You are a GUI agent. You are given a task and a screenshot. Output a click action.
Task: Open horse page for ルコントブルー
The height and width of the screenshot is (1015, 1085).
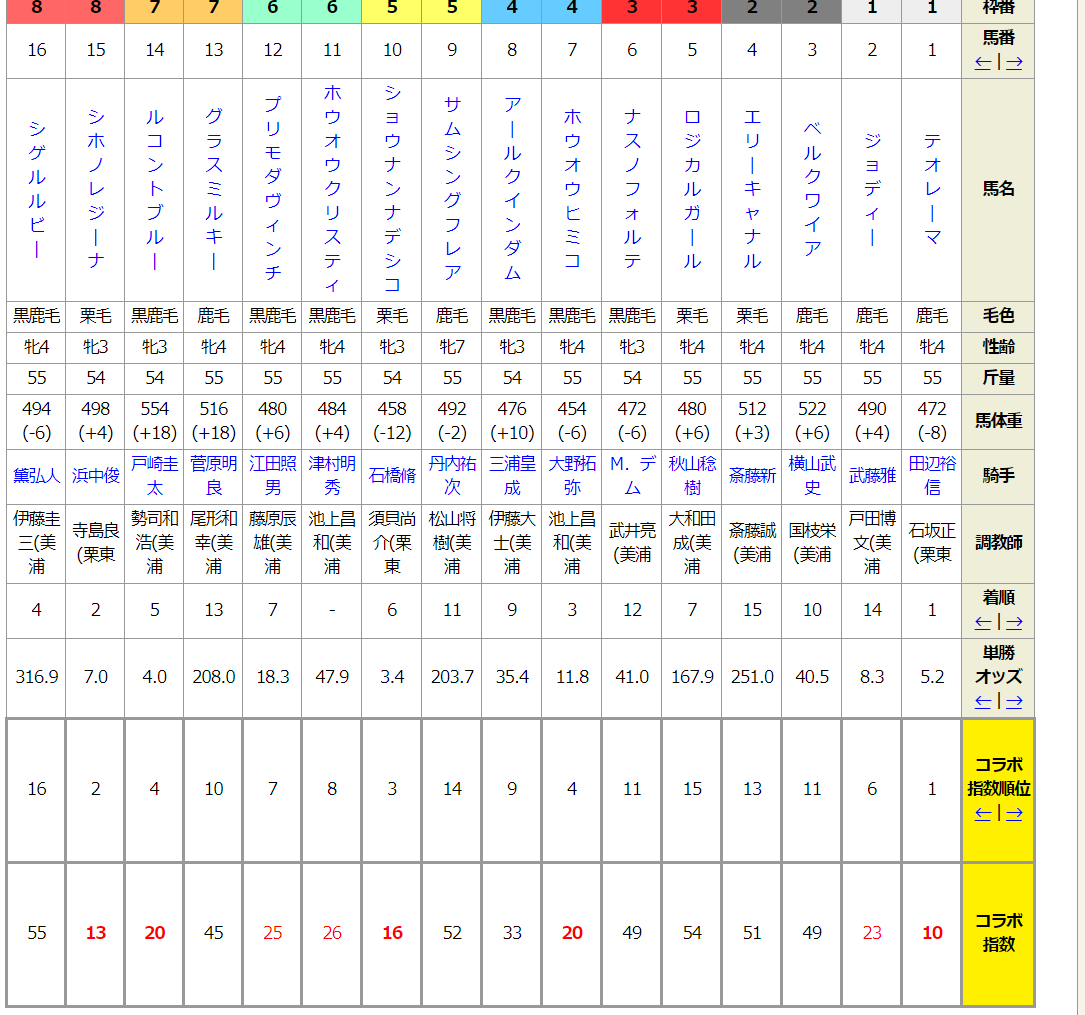pos(154,189)
